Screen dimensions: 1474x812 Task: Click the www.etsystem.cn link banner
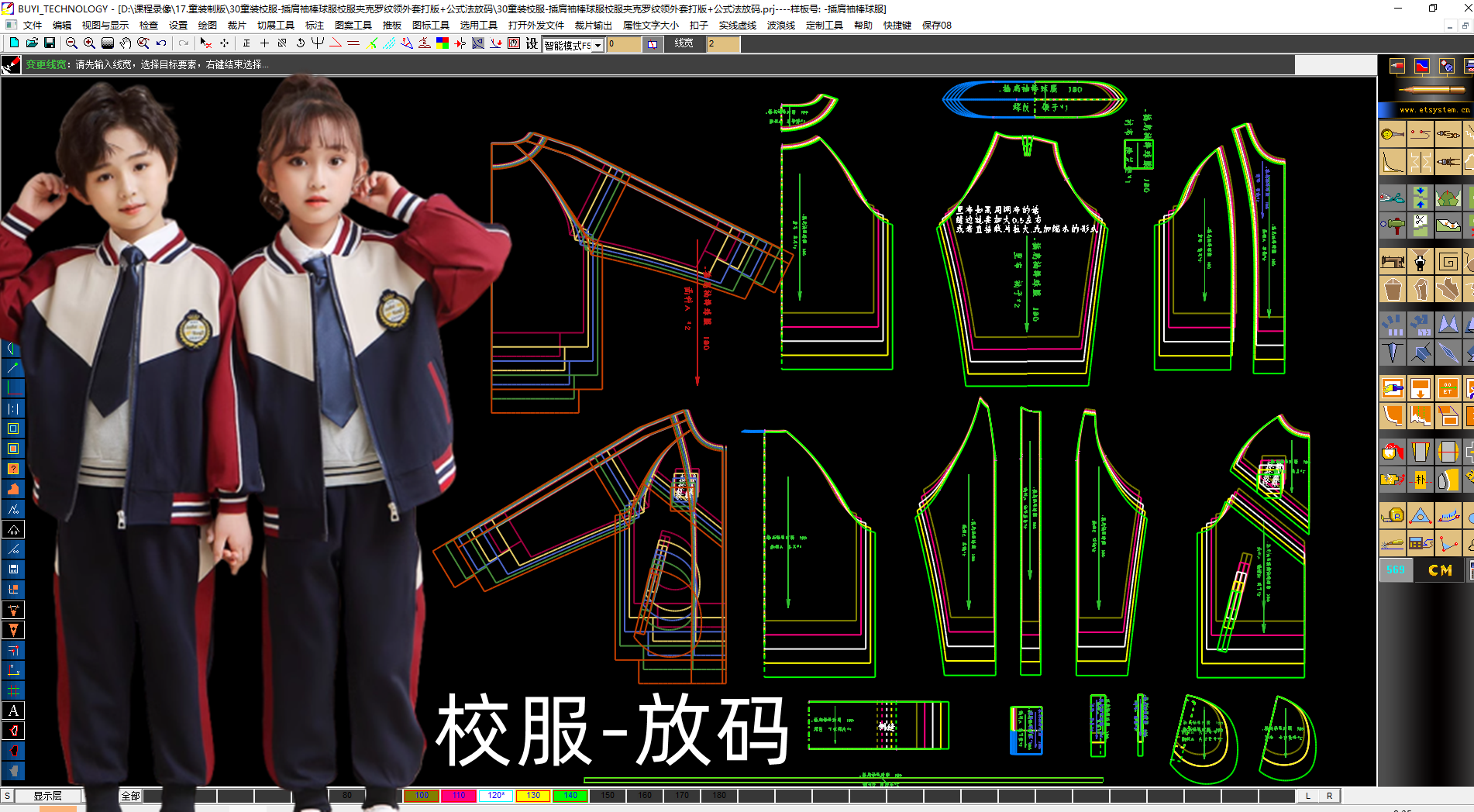point(1433,110)
